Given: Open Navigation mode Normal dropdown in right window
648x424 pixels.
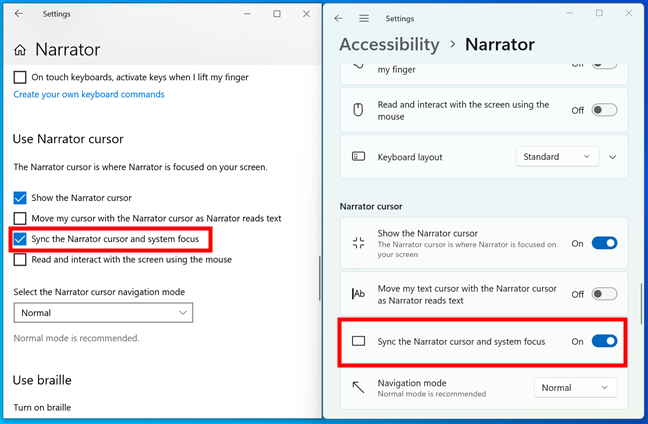Looking at the screenshot, I should pyautogui.click(x=575, y=388).
